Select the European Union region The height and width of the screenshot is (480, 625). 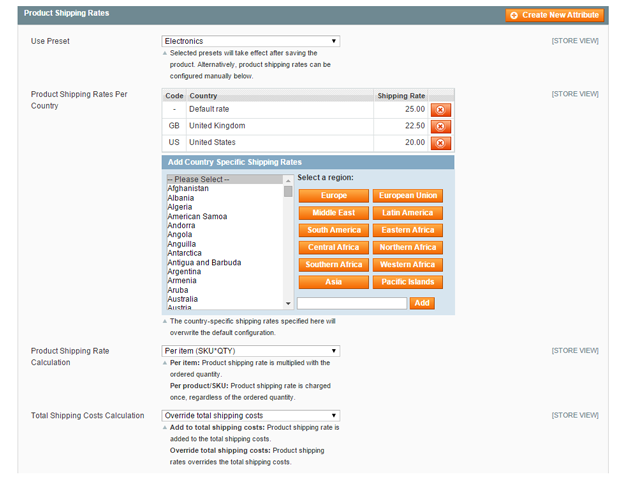point(408,196)
